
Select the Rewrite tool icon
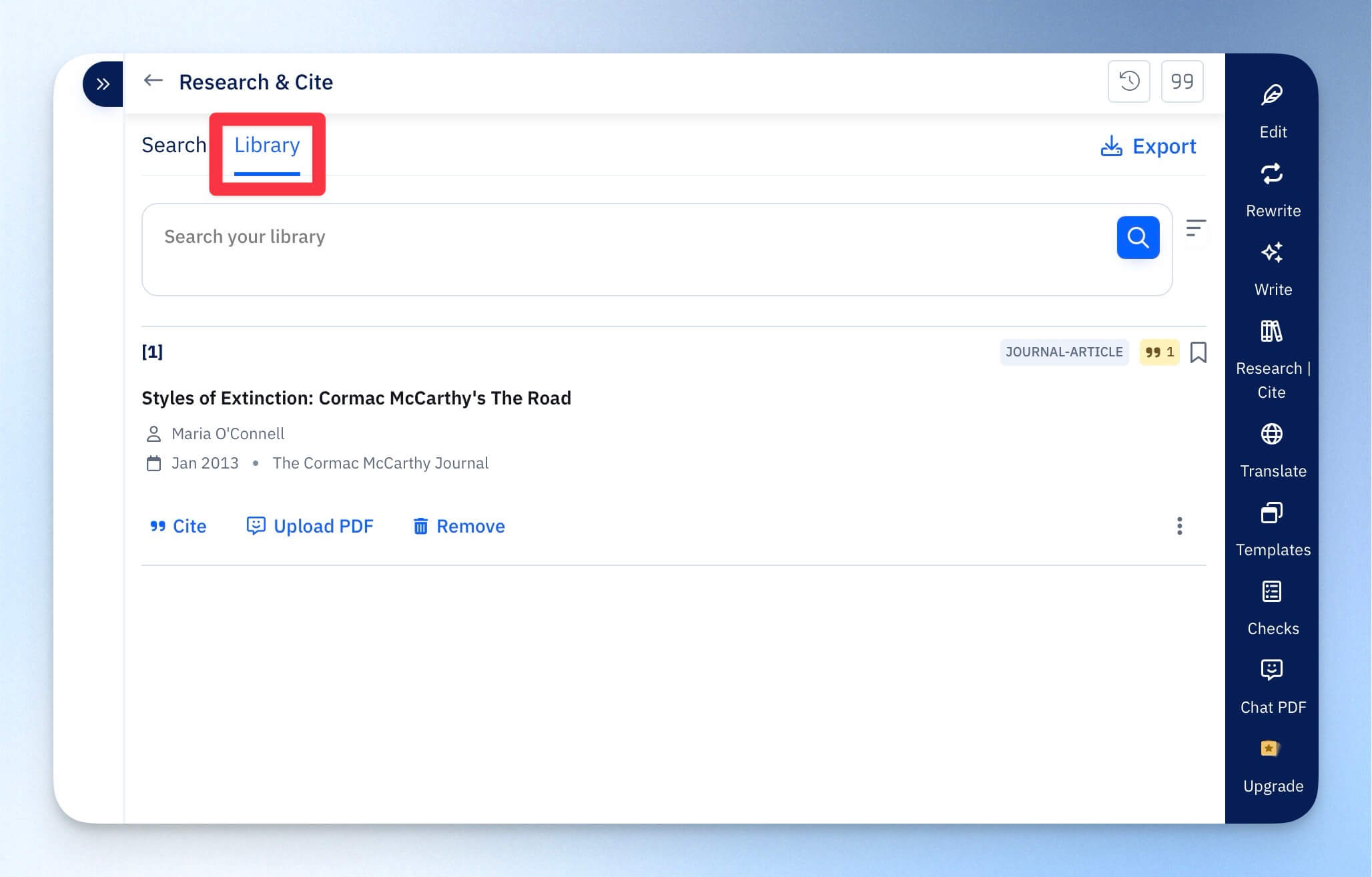pos(1272,175)
